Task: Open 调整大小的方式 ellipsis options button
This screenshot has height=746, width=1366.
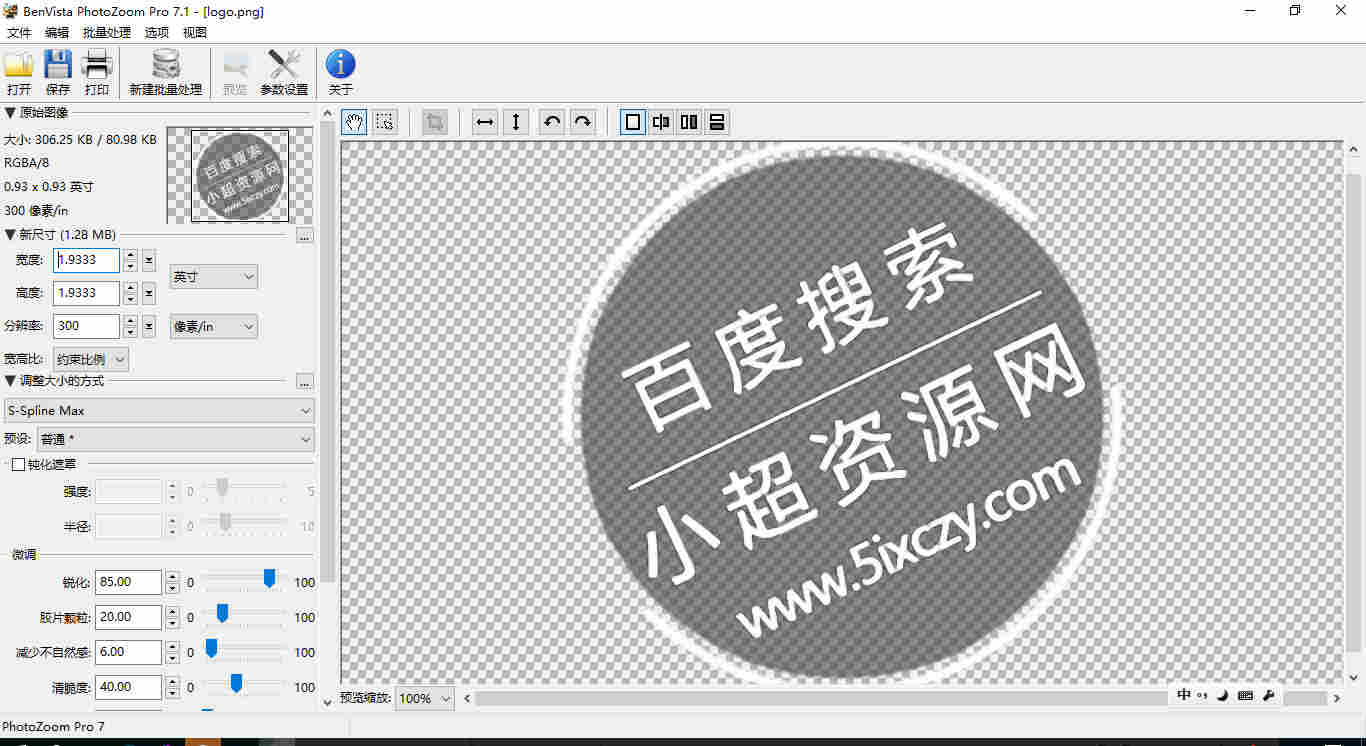Action: [305, 382]
